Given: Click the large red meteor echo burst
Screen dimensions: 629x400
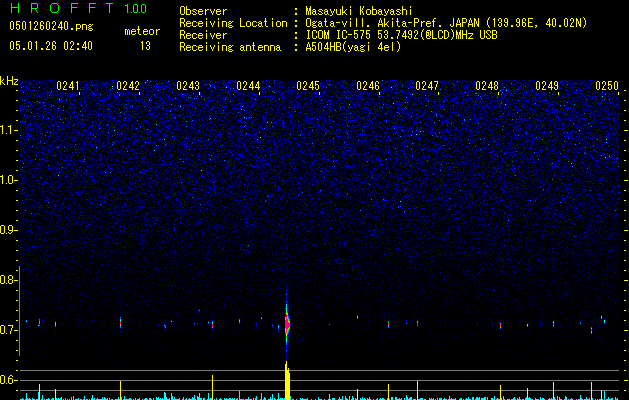Looking at the screenshot, I should click(287, 324).
